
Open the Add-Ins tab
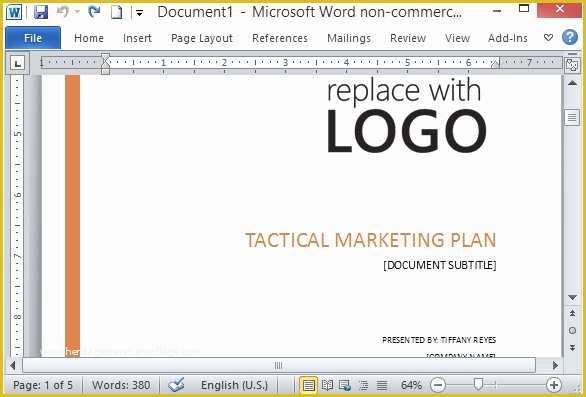pos(508,38)
